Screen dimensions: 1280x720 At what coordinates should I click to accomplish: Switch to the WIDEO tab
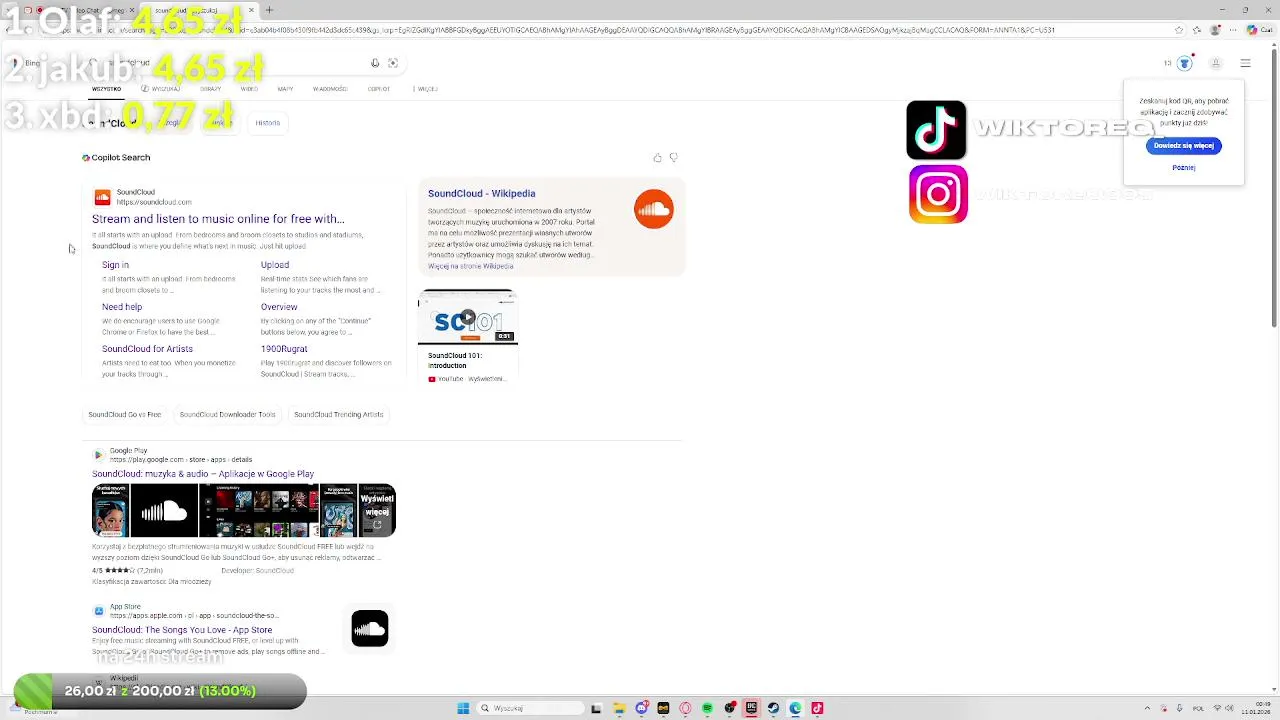click(249, 89)
